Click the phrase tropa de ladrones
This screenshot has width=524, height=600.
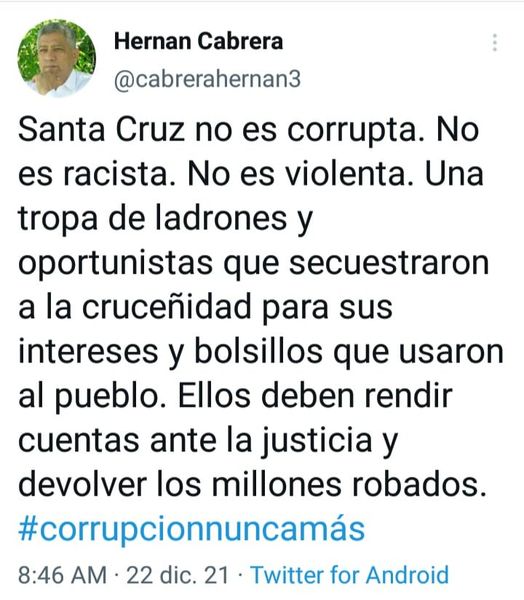pyautogui.click(x=153, y=219)
